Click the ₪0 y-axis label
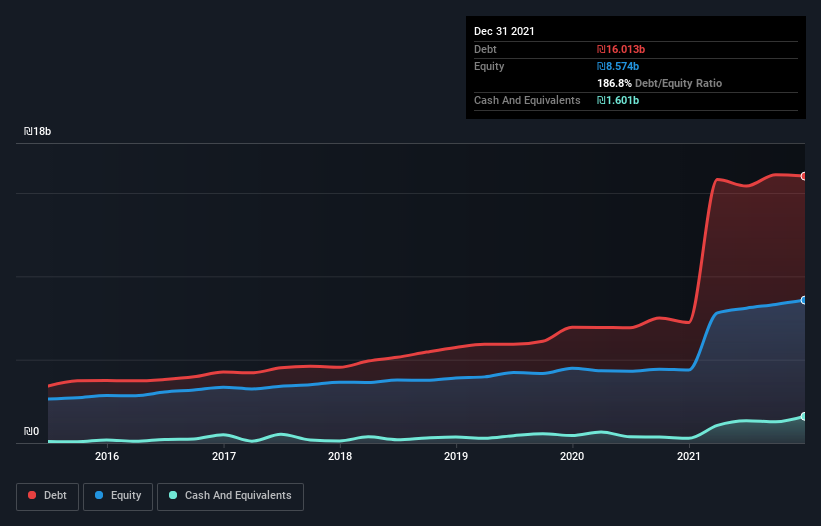Screen dimensions: 821x526 point(31,431)
